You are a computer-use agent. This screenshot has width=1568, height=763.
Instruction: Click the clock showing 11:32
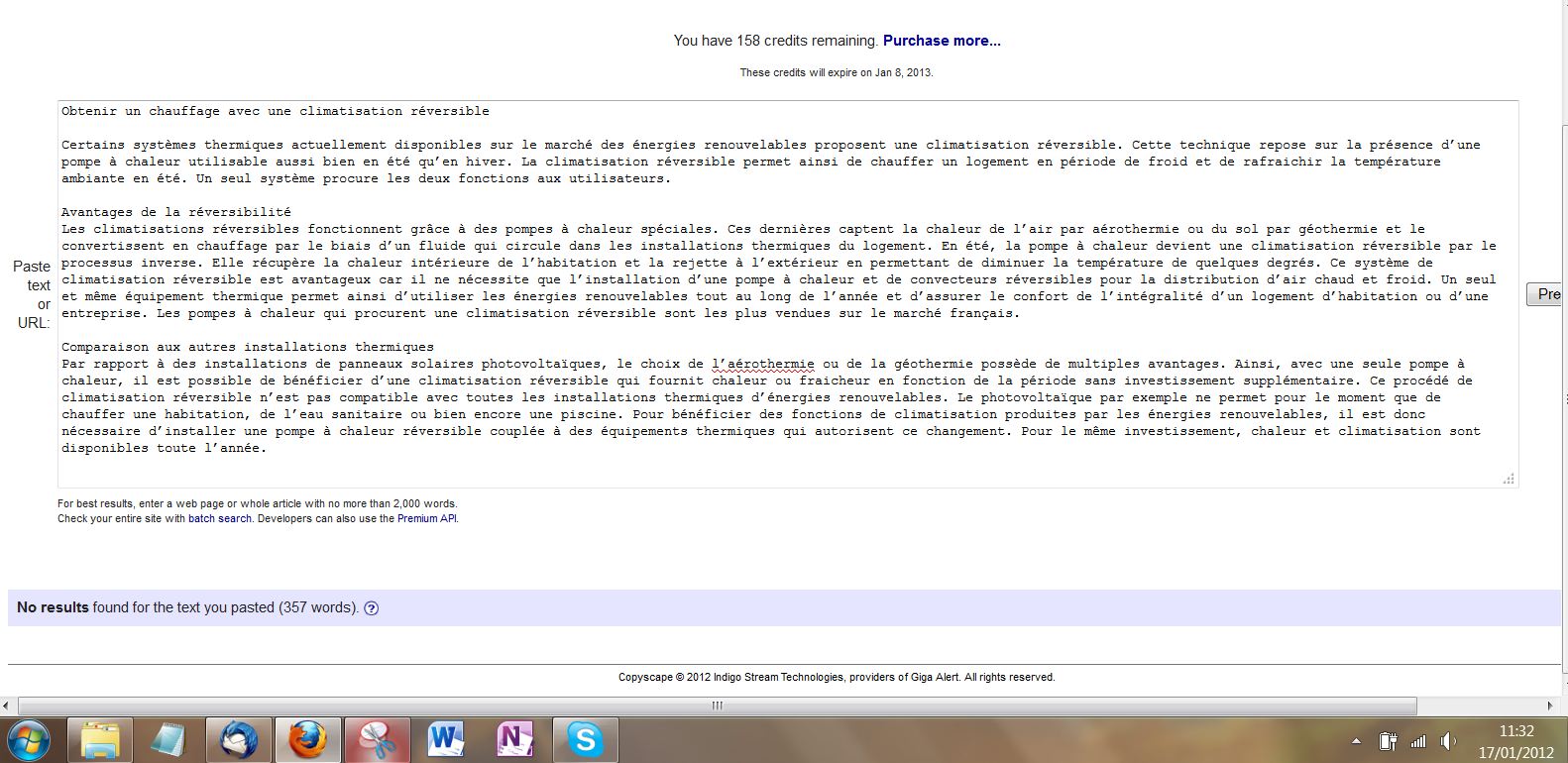(1515, 732)
